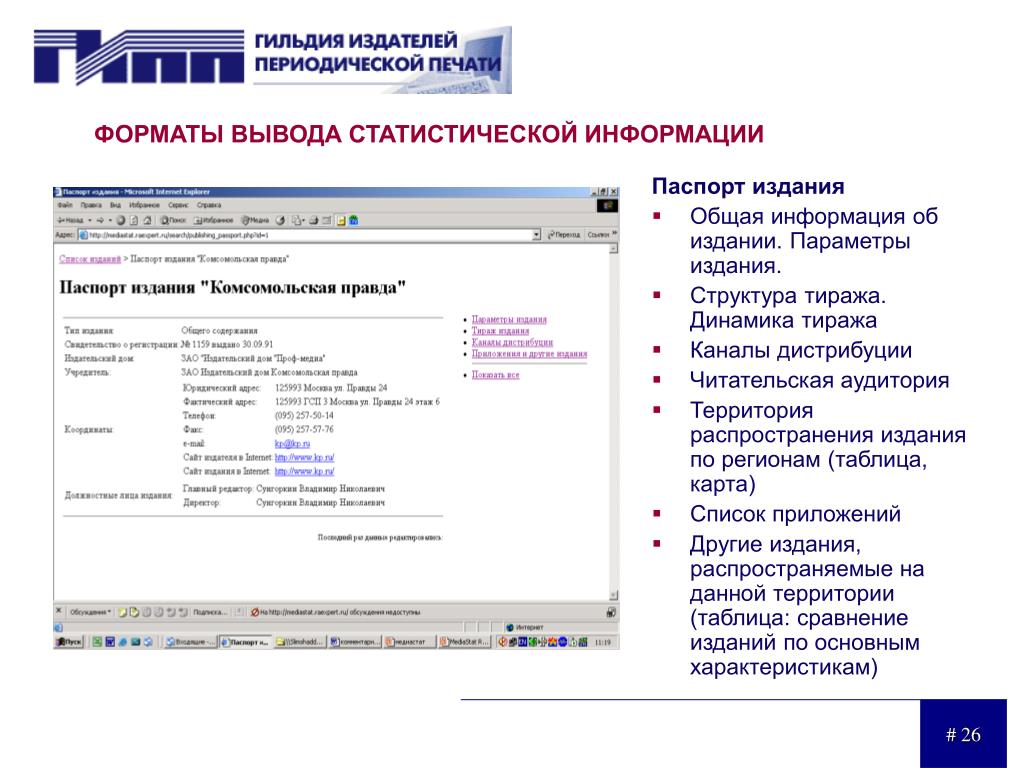The height and width of the screenshot is (768, 1024).
Task: Click the Print icon in IE toolbar
Action: point(313,220)
